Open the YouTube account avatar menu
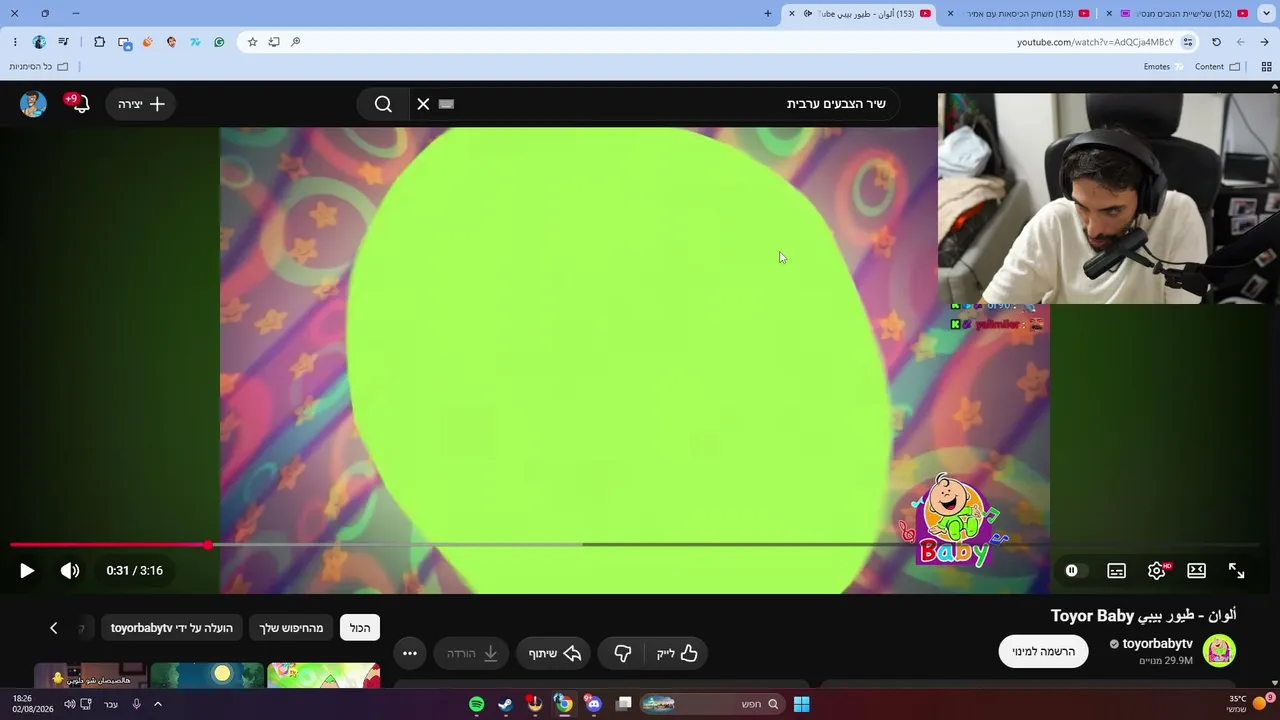 pos(33,104)
